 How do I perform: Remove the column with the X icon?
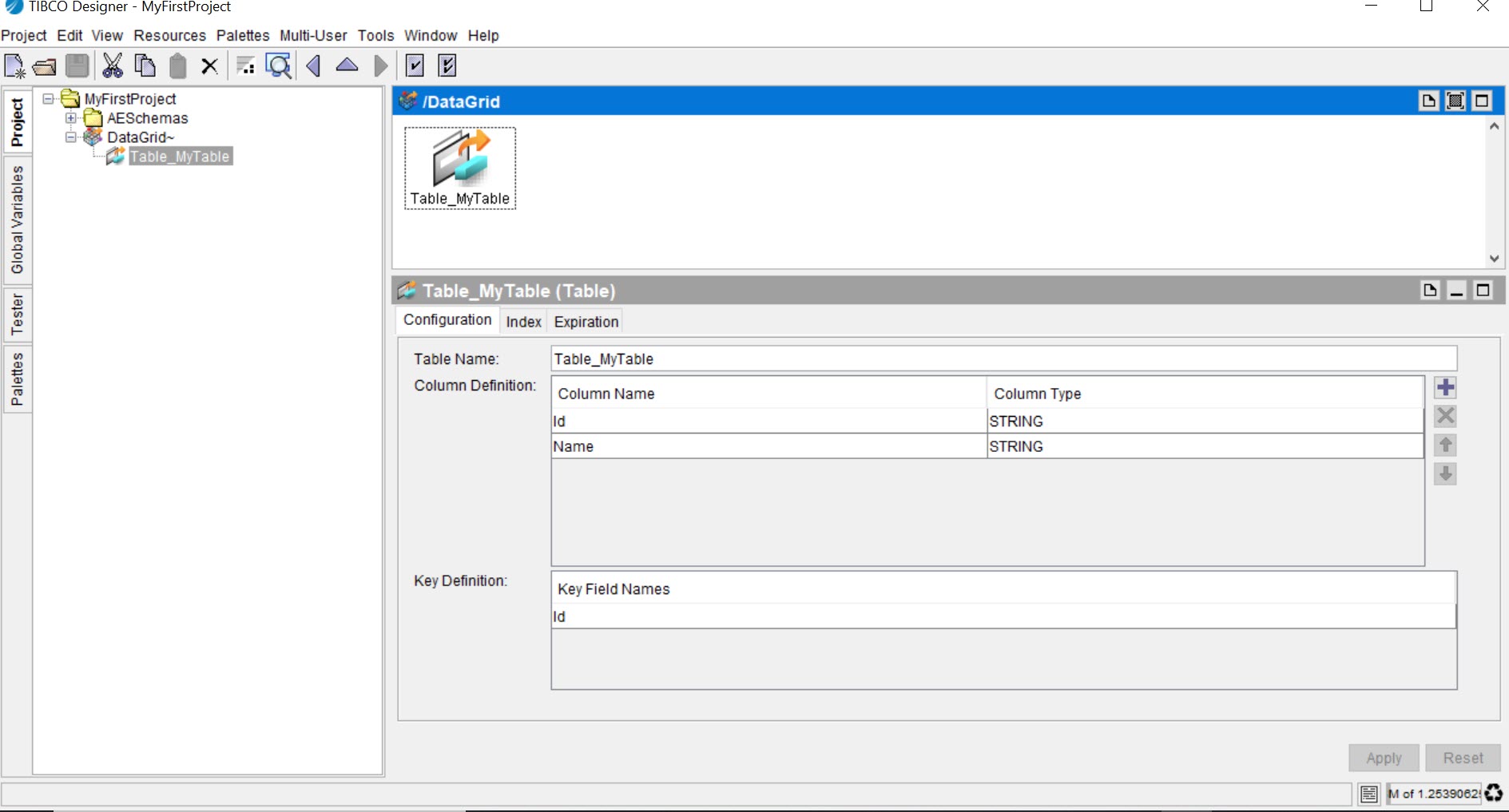pyautogui.click(x=1445, y=417)
